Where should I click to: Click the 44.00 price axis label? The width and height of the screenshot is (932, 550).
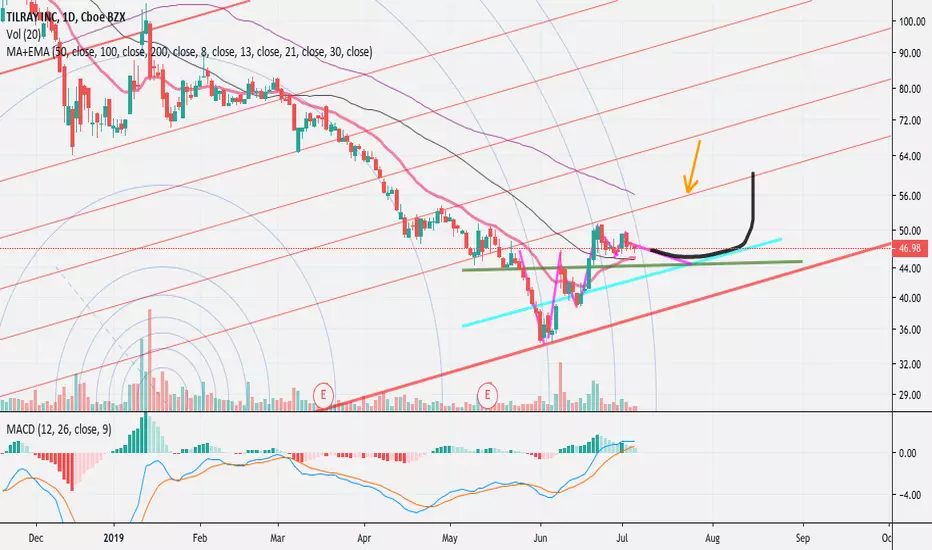(x=912, y=269)
